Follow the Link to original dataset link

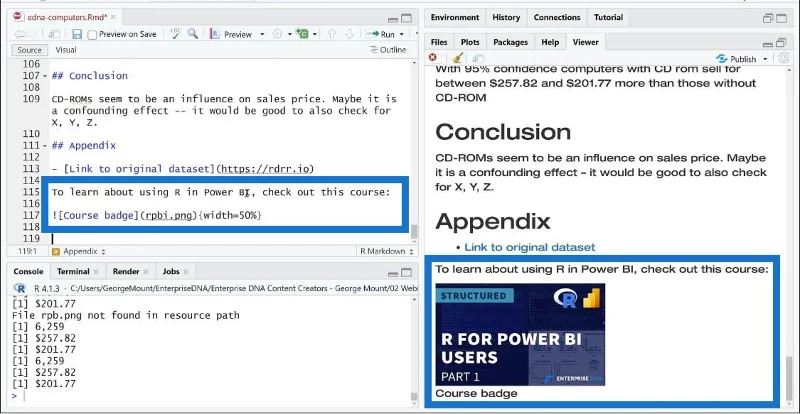tap(530, 248)
